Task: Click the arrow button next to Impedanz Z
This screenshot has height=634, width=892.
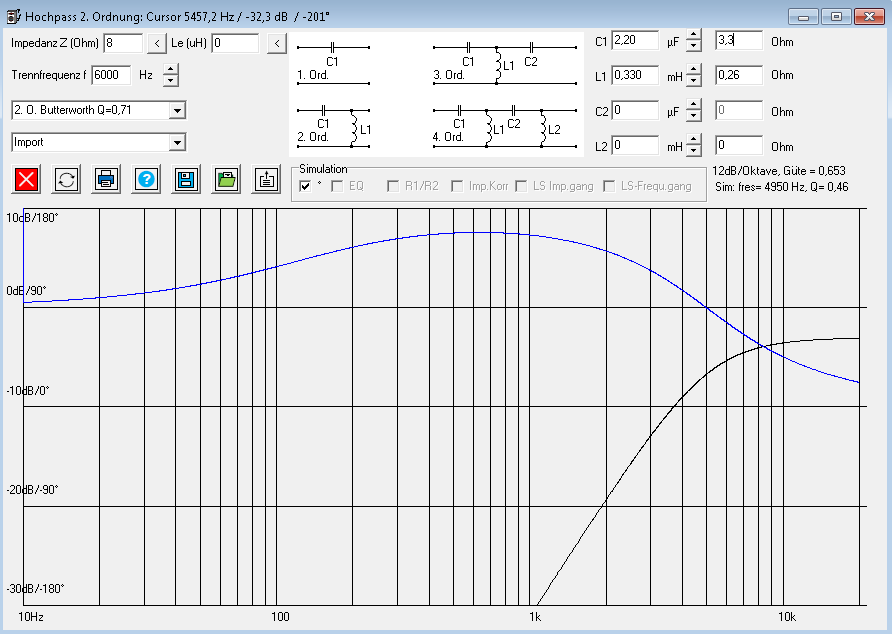Action: pyautogui.click(x=157, y=43)
